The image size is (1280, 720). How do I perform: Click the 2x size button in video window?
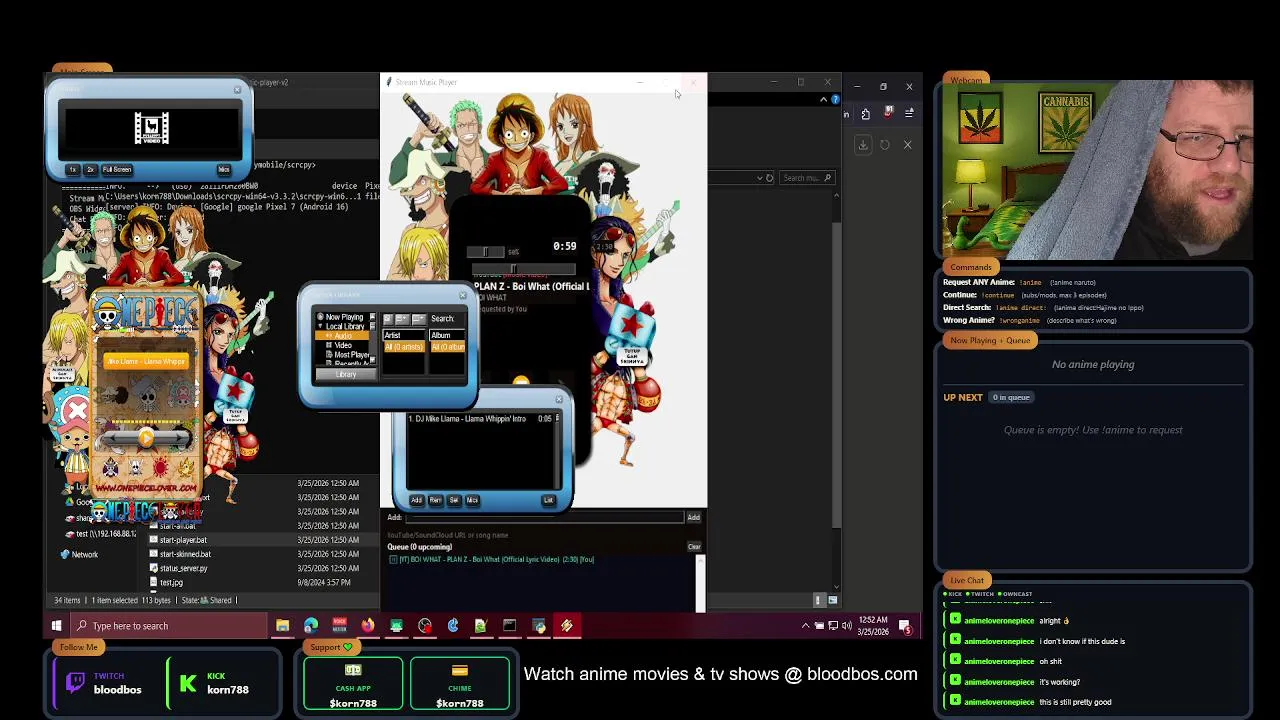click(x=90, y=170)
